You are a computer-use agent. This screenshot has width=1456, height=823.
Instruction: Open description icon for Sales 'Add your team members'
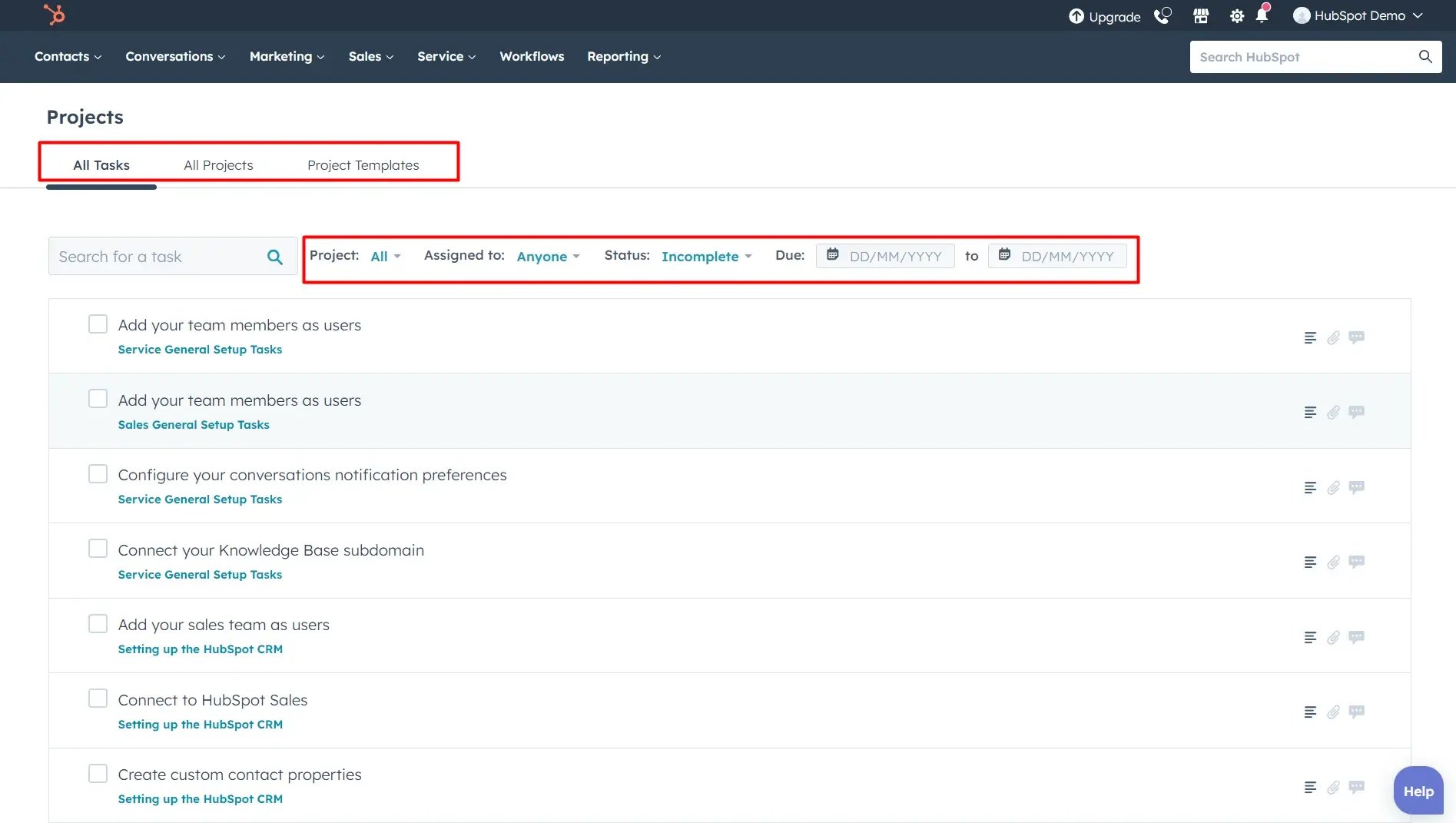coord(1310,413)
